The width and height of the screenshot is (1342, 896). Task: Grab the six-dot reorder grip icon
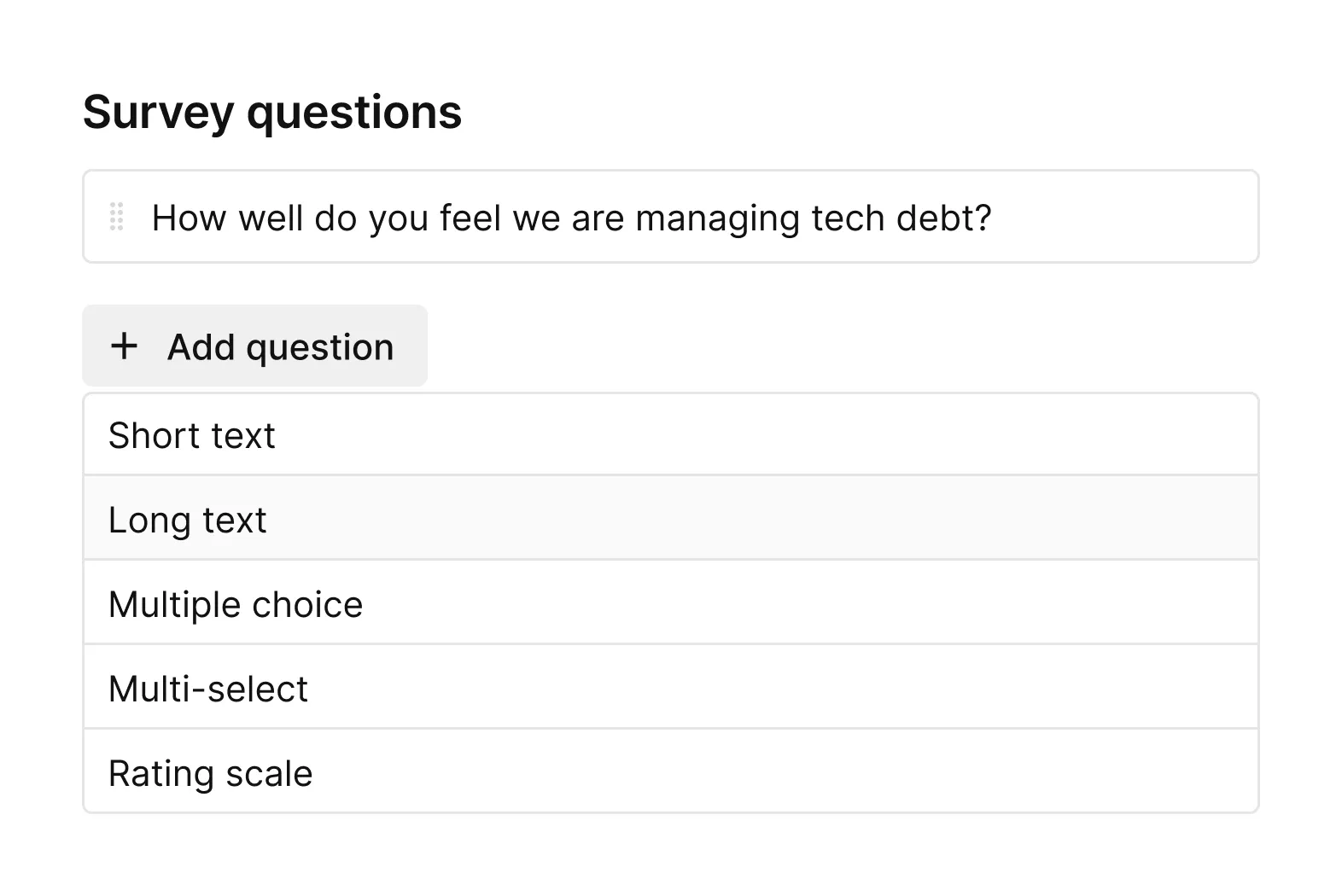(117, 217)
